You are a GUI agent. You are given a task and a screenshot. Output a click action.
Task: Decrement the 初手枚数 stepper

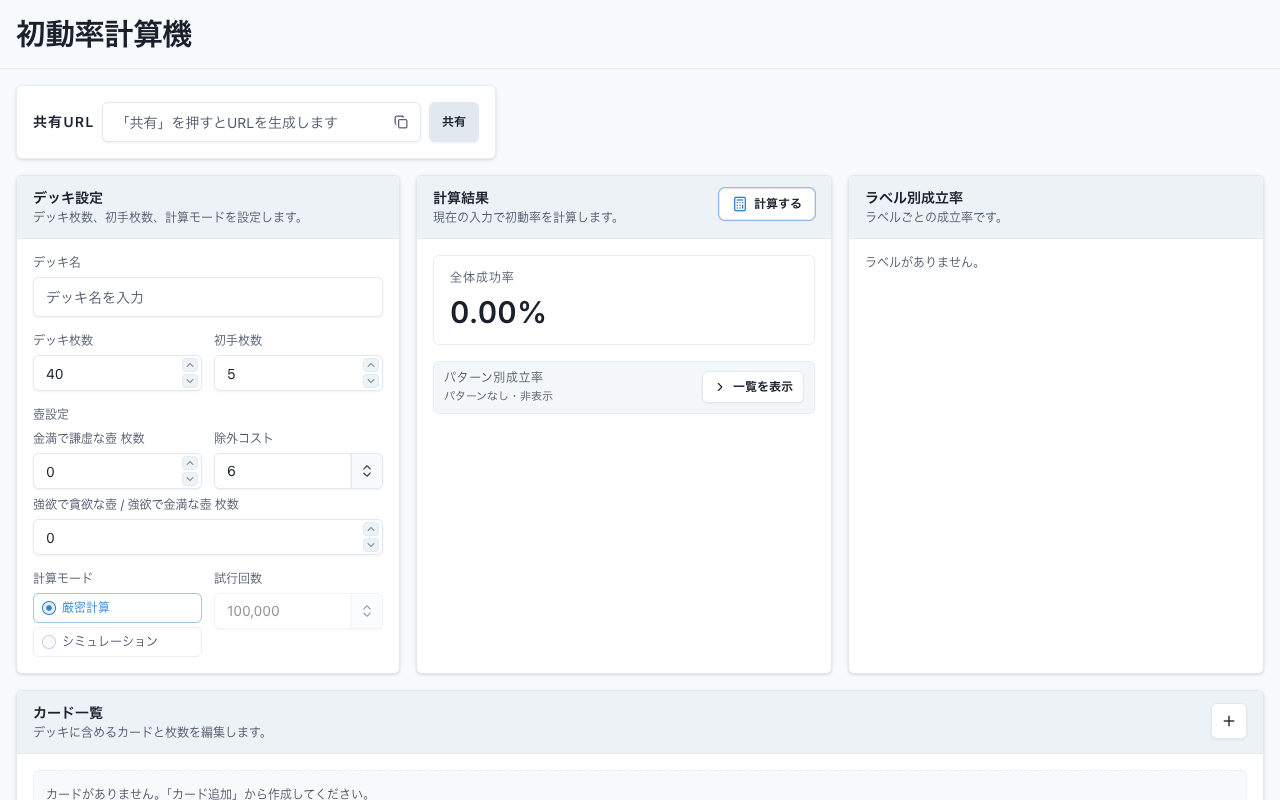pyautogui.click(x=371, y=381)
